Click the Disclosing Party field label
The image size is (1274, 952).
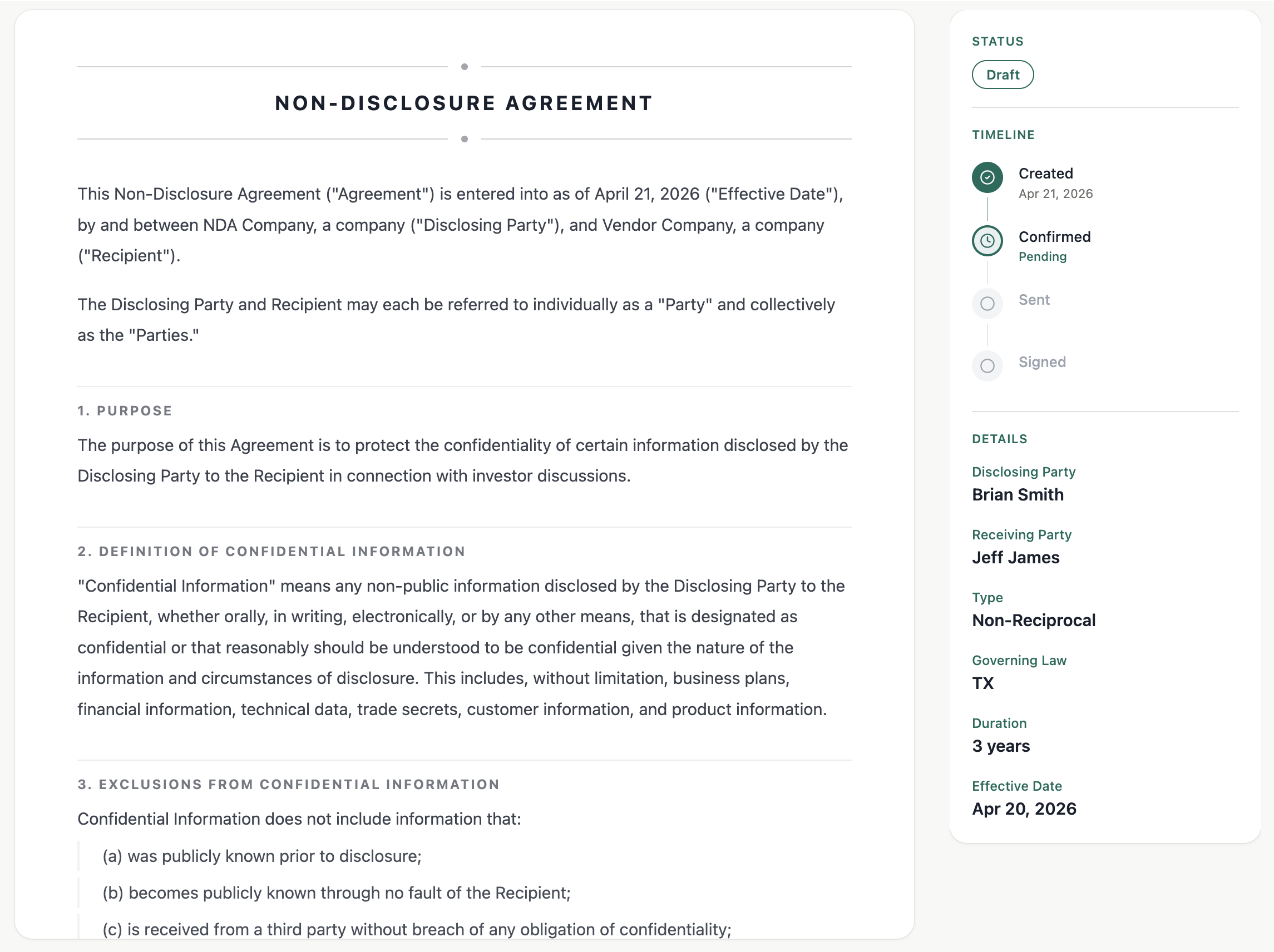click(x=1024, y=472)
